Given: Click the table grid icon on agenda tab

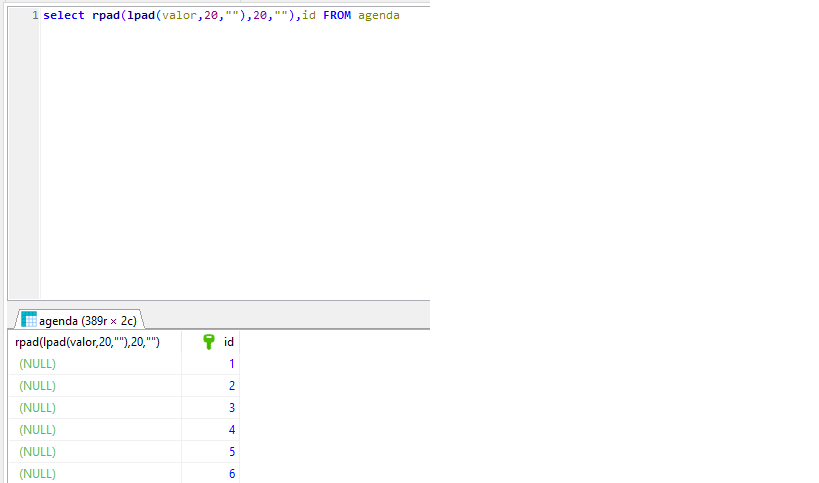Looking at the screenshot, I should click(29, 320).
